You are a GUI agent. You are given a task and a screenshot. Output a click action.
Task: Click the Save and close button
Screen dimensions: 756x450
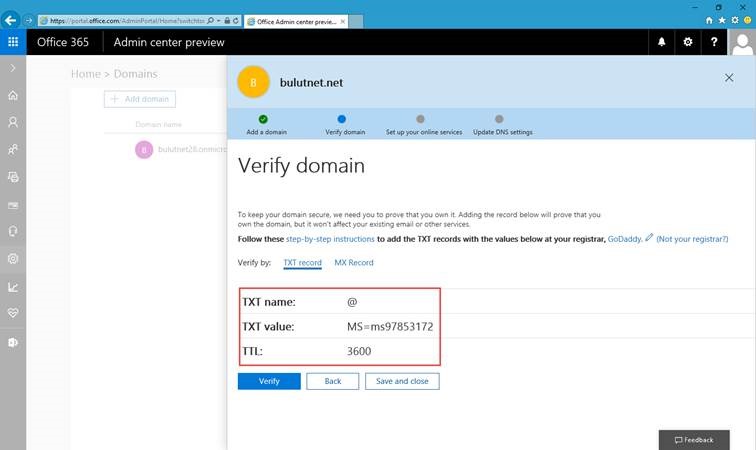pos(402,381)
